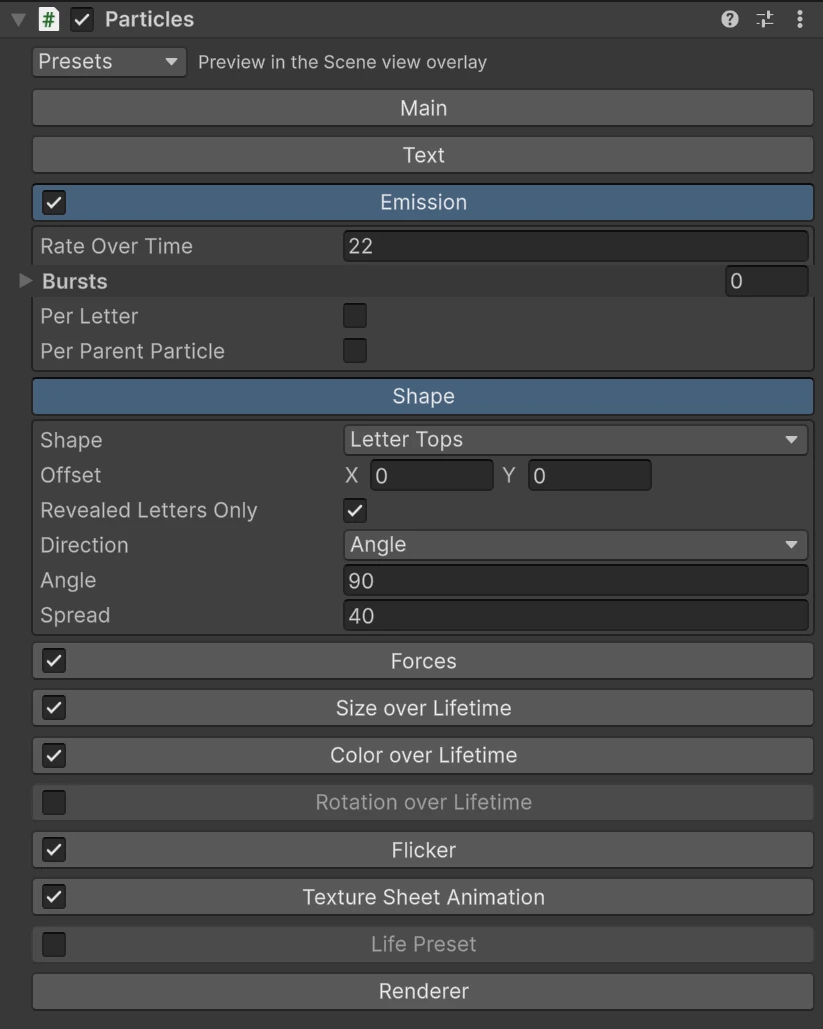Open the Particles component three-dot menu

tap(799, 19)
